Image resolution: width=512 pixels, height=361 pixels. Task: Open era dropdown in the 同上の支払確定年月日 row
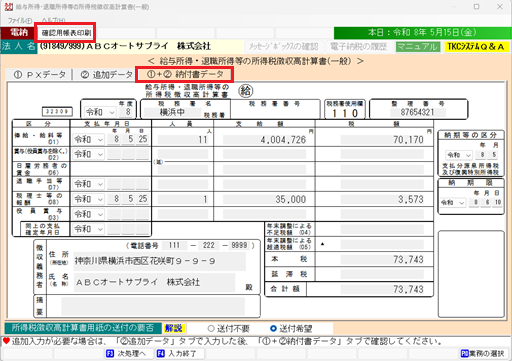coord(88,229)
